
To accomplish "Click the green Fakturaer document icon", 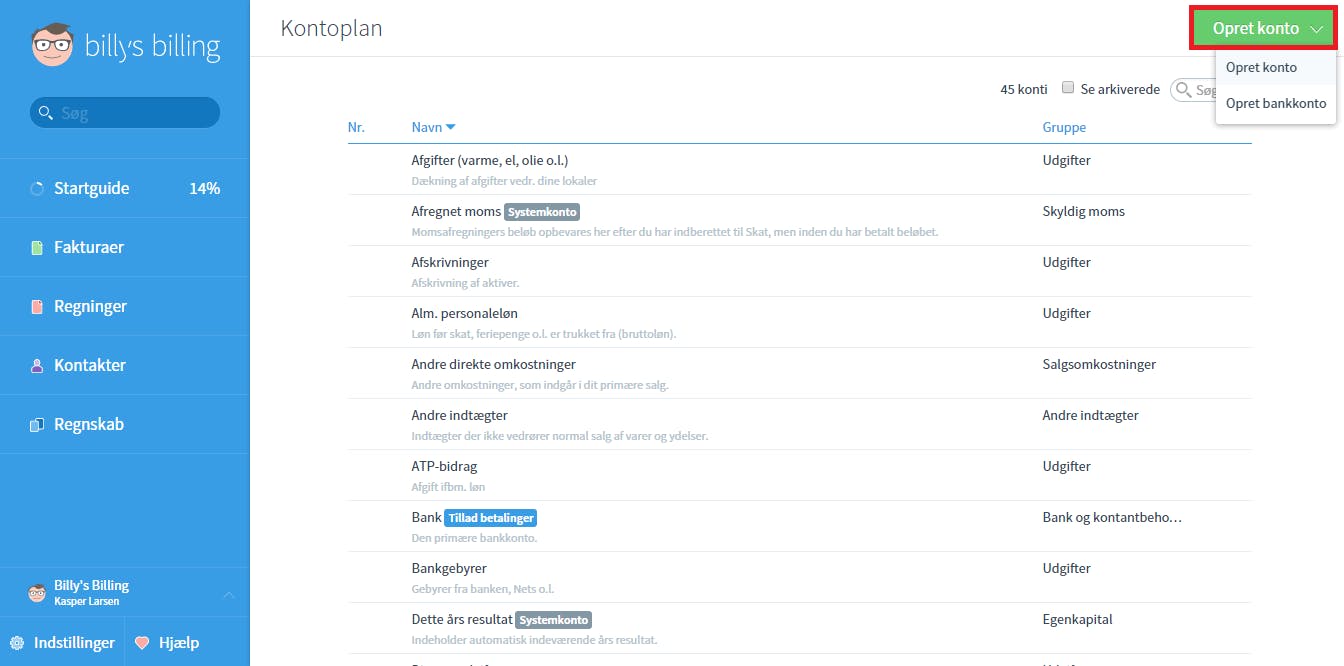I will tap(37, 248).
